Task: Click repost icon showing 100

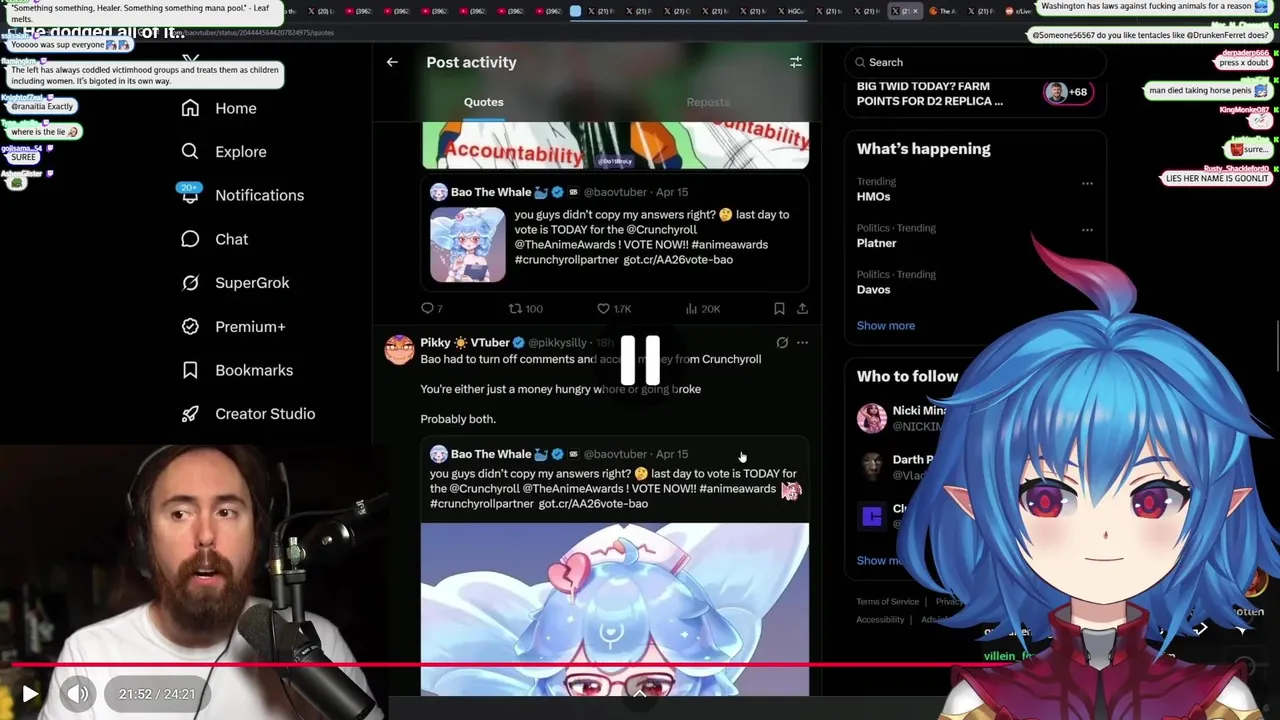Action: point(515,308)
